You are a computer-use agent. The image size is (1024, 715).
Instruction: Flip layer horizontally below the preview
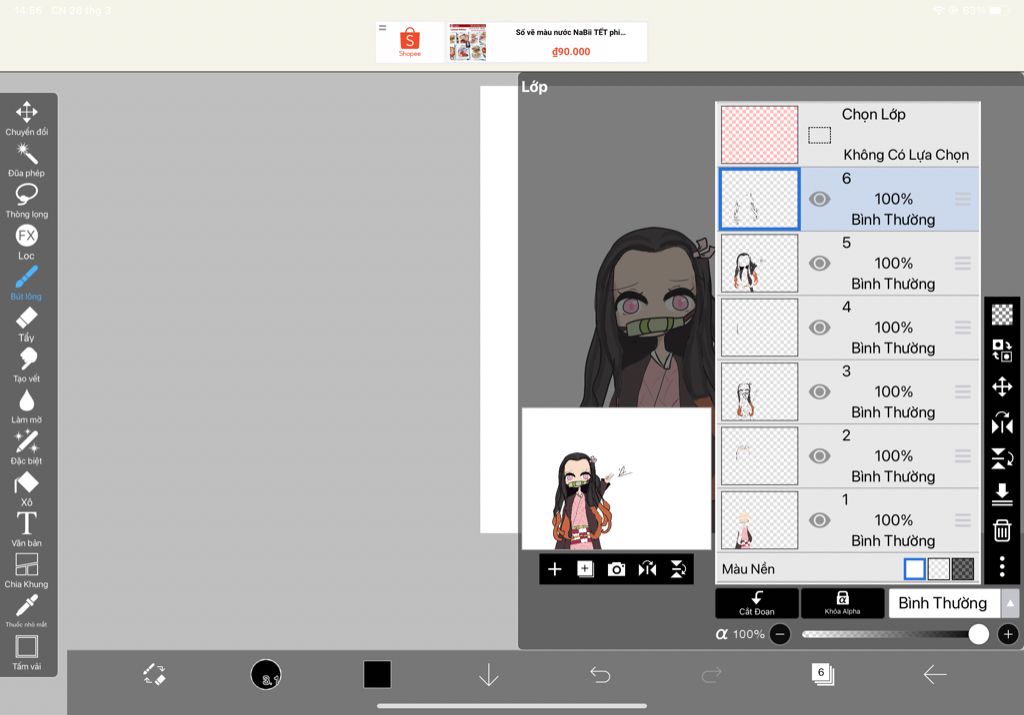click(x=647, y=569)
